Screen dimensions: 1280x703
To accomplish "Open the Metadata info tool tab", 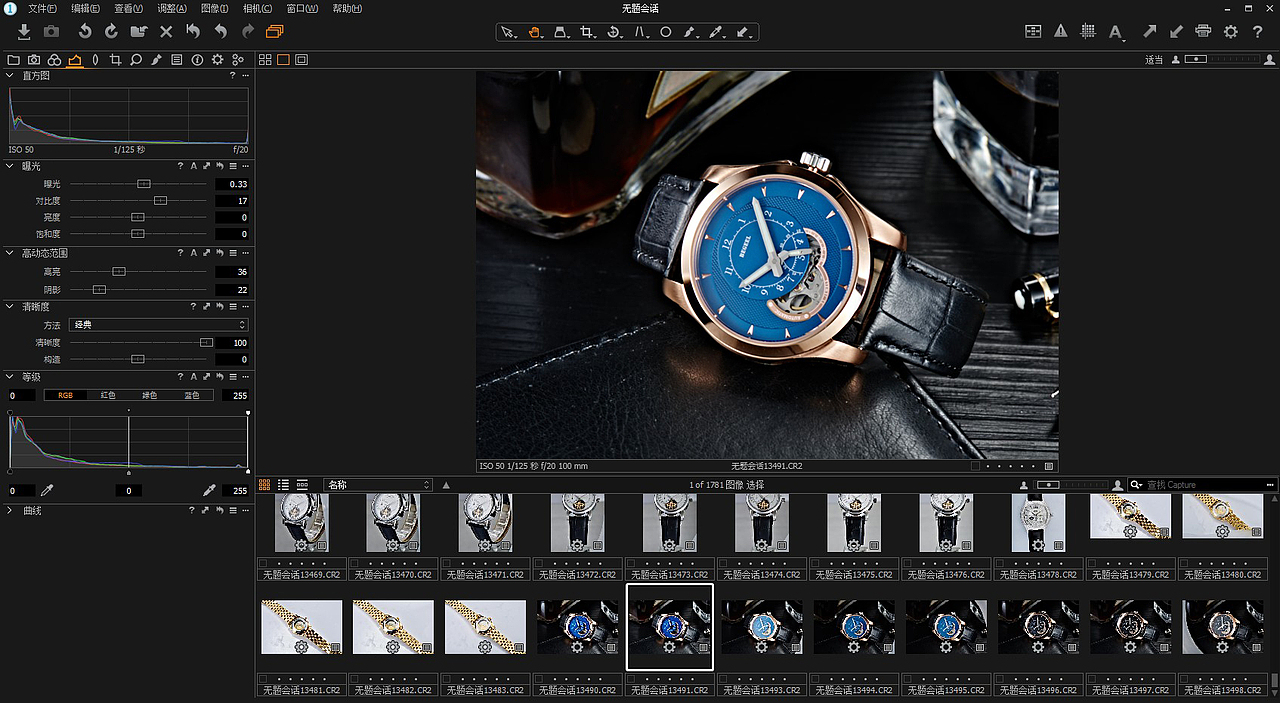I will [x=197, y=60].
